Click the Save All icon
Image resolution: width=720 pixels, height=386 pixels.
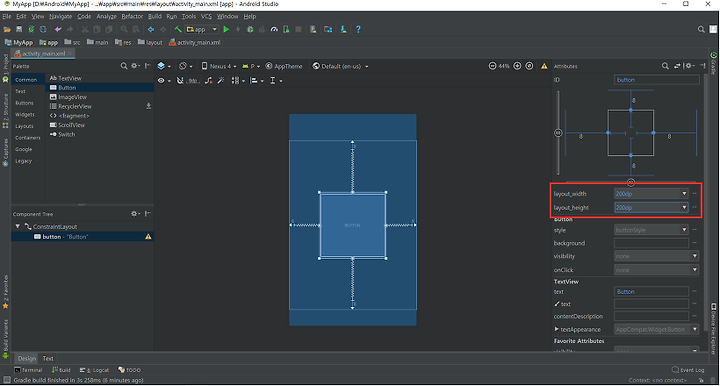tap(19, 29)
